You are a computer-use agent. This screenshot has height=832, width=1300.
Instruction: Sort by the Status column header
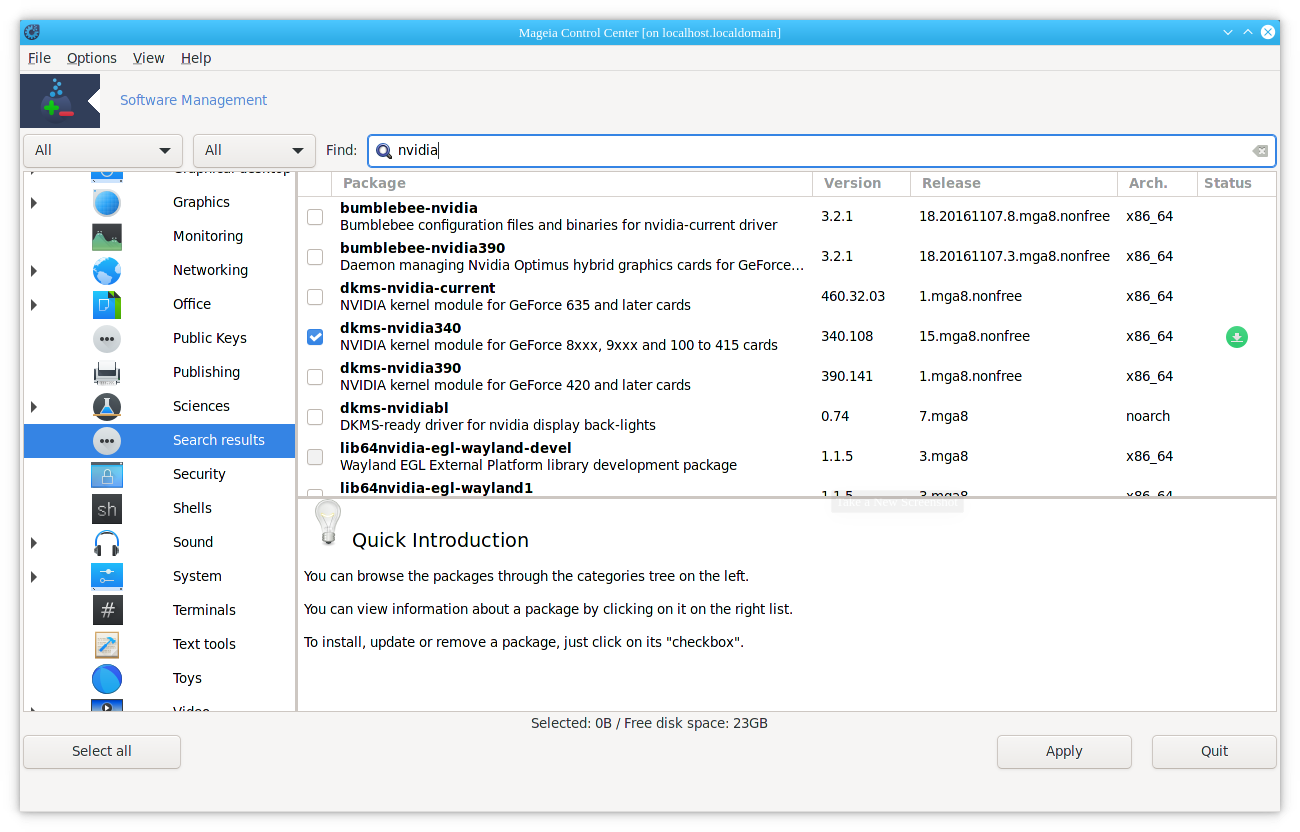point(1236,183)
